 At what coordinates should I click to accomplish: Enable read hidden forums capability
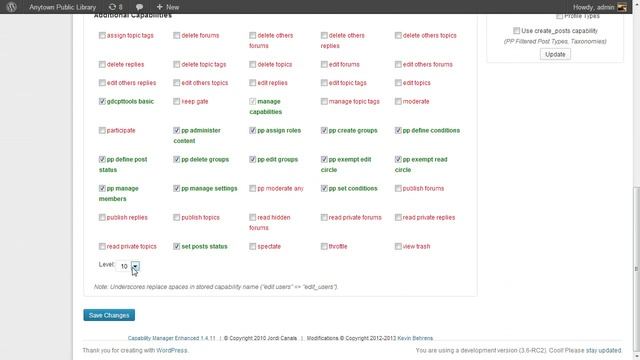pos(253,218)
